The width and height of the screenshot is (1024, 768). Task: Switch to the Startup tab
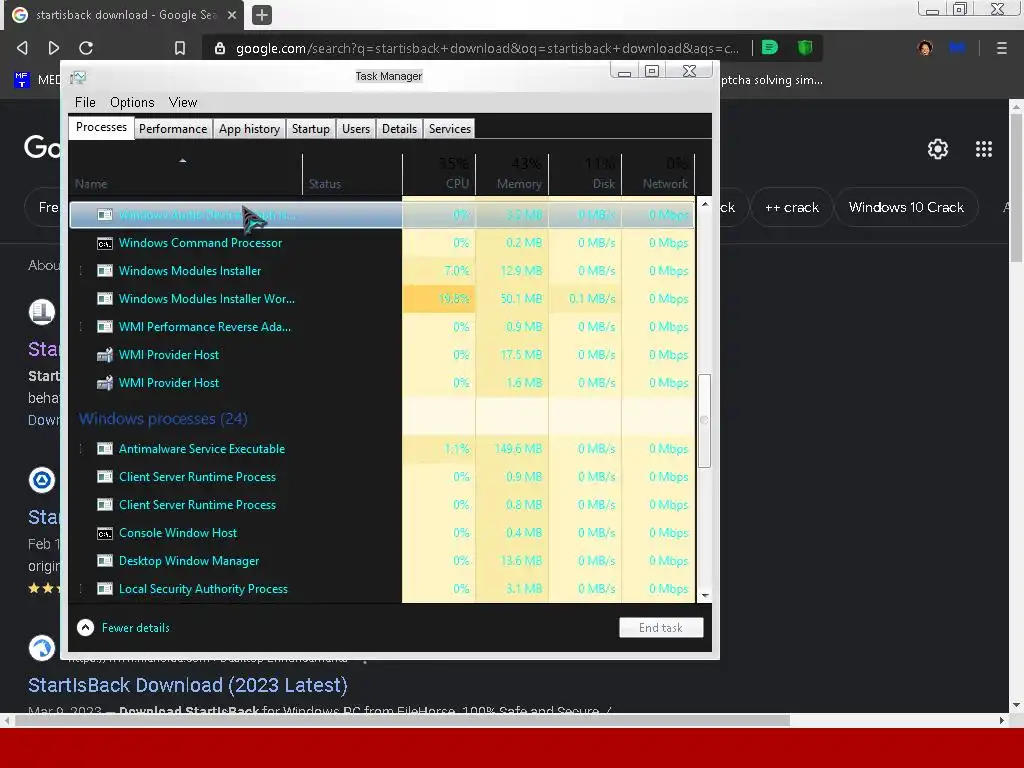(x=311, y=129)
